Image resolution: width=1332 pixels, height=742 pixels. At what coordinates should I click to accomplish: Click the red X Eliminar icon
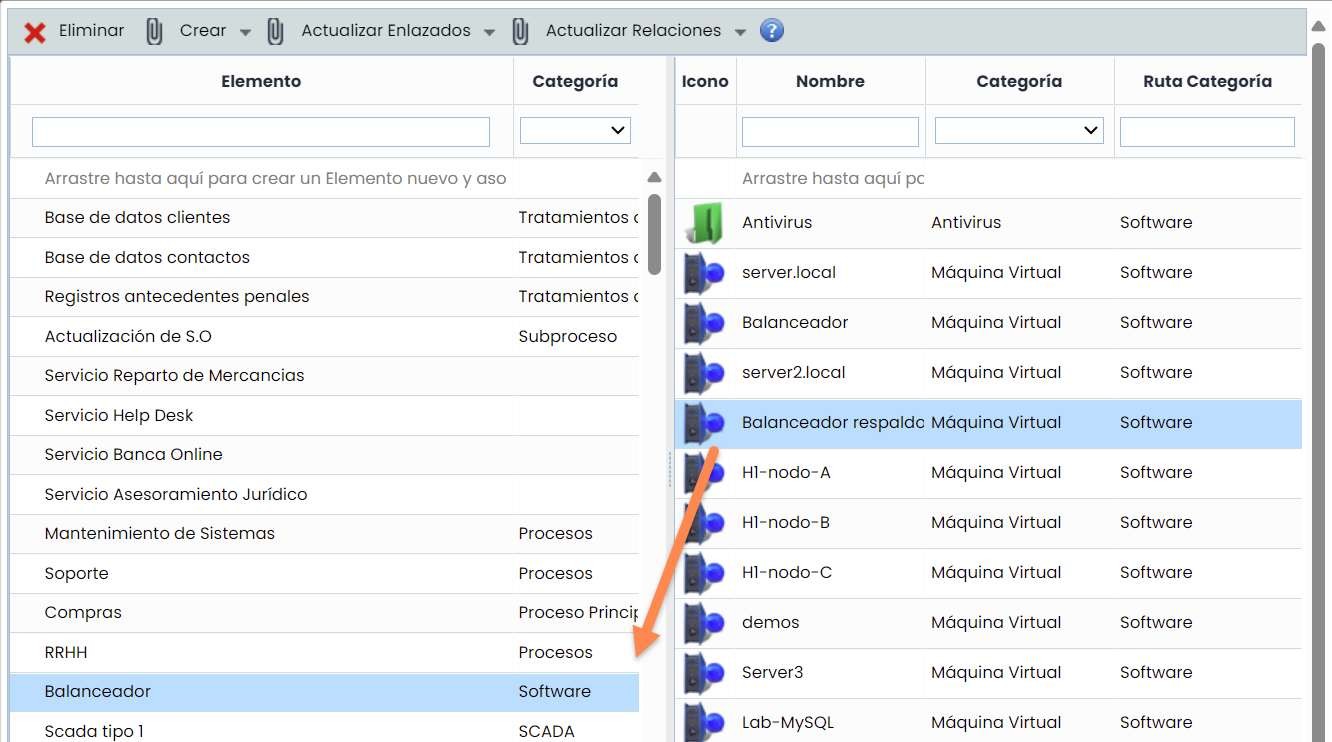coord(35,32)
